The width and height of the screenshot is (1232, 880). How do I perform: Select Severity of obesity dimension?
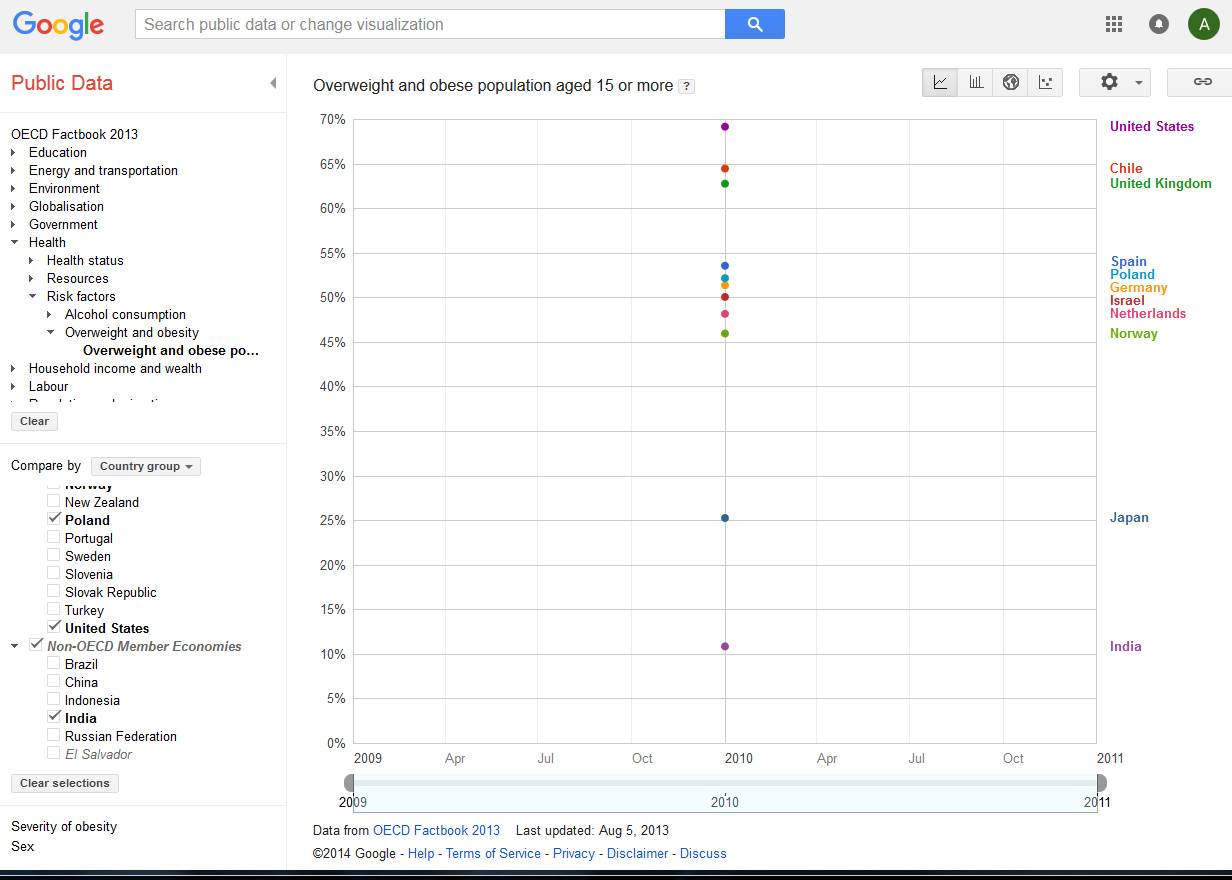(x=64, y=826)
